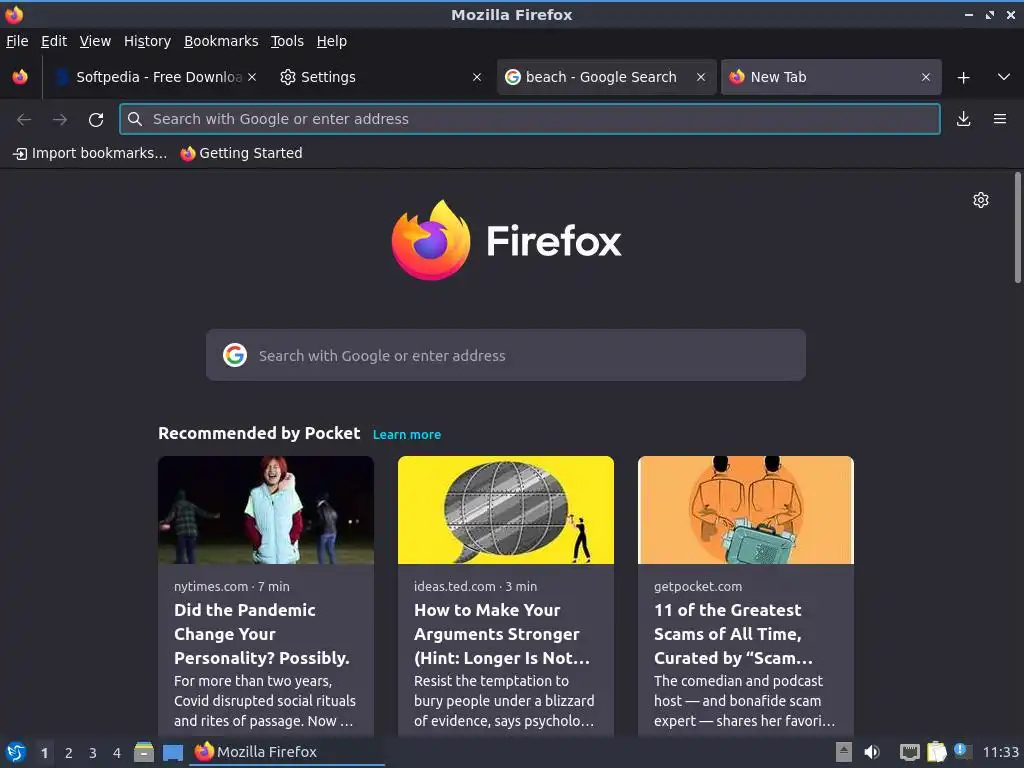1024x768 pixels.
Task: Switch to workspace 4
Action: 117,753
